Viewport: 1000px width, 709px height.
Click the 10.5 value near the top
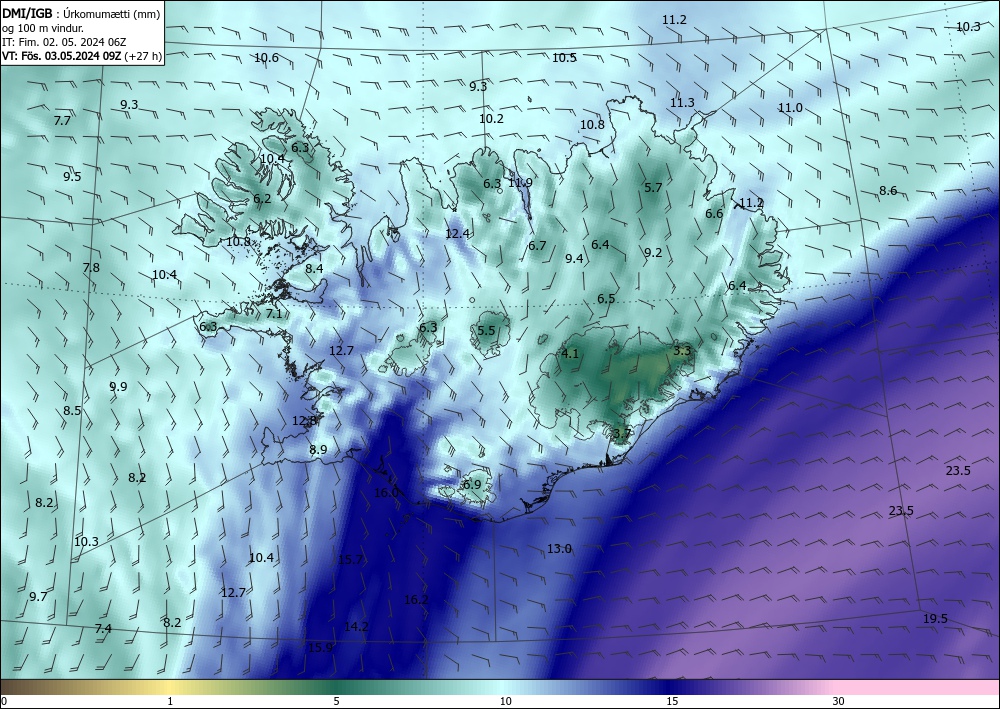click(x=564, y=58)
